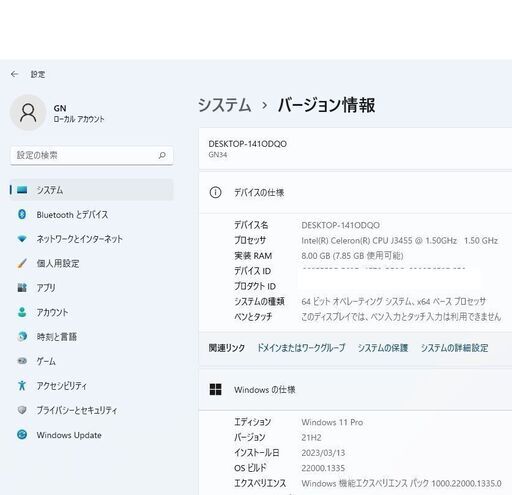512x495 pixels.
Task: Select the processor value Intel(R) Celeron(R) J3455
Action: pos(399,240)
